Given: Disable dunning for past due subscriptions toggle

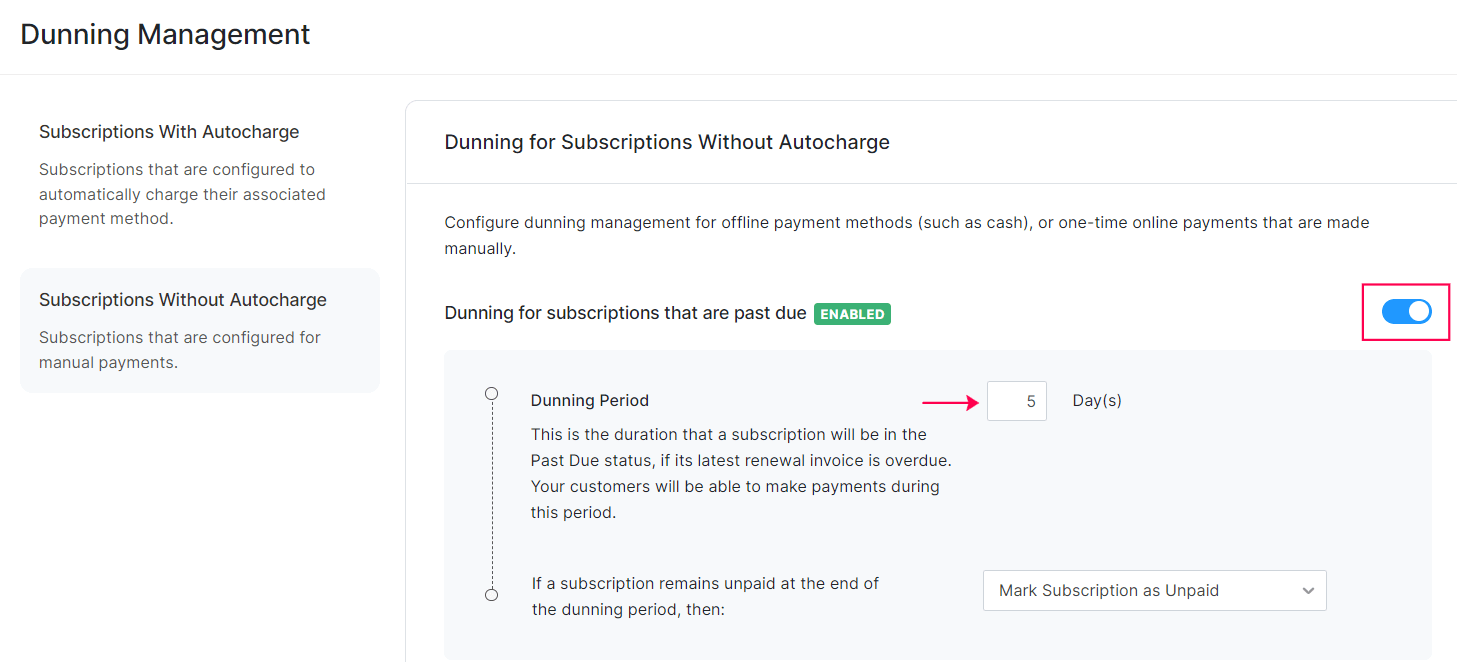Looking at the screenshot, I should pos(1406,311).
